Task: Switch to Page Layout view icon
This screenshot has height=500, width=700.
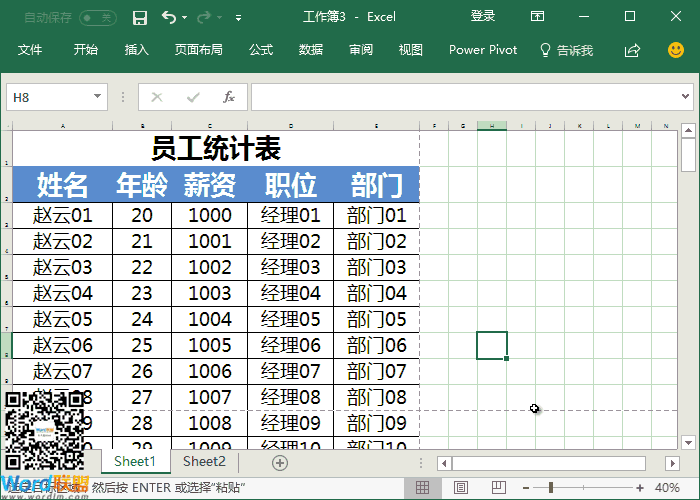Action: 461,488
